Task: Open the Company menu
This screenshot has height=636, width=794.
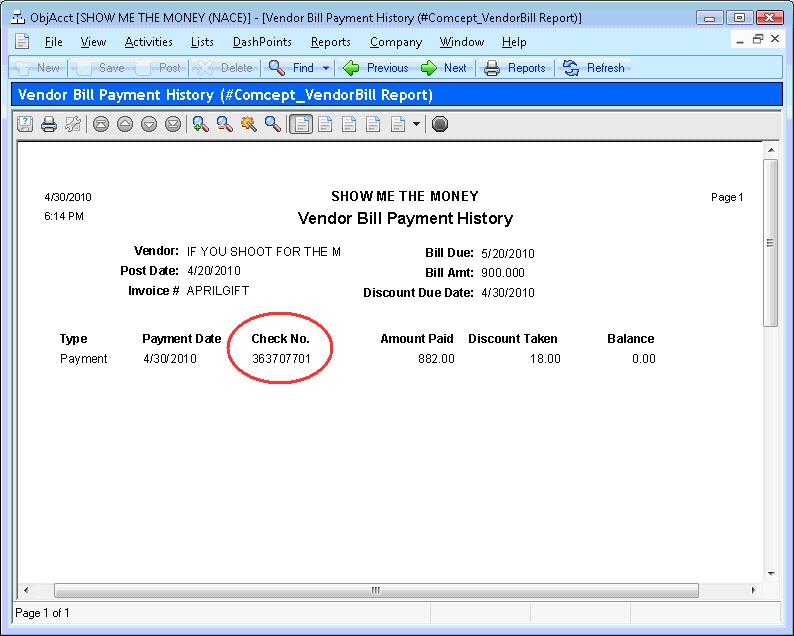Action: 395,42
